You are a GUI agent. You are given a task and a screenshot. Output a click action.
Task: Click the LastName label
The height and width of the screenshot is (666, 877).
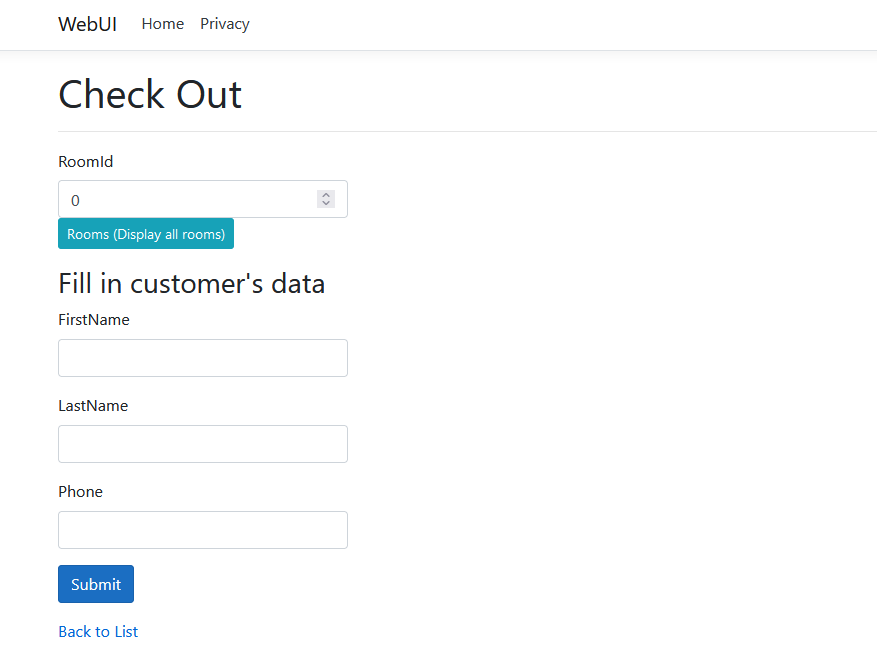click(x=93, y=405)
